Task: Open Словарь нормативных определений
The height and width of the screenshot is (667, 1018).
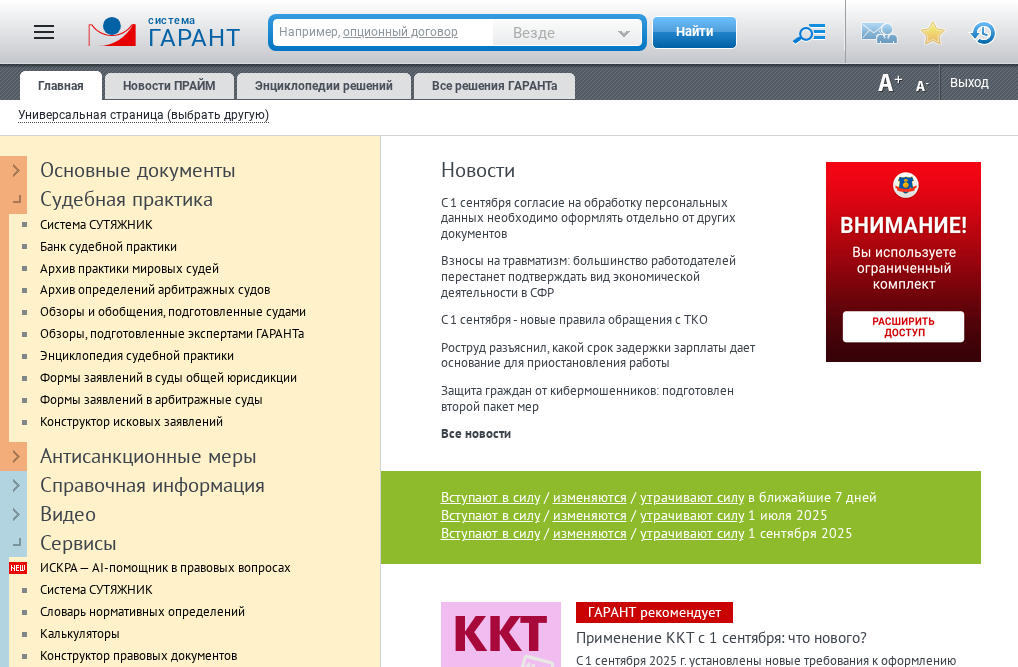Action: 142,612
